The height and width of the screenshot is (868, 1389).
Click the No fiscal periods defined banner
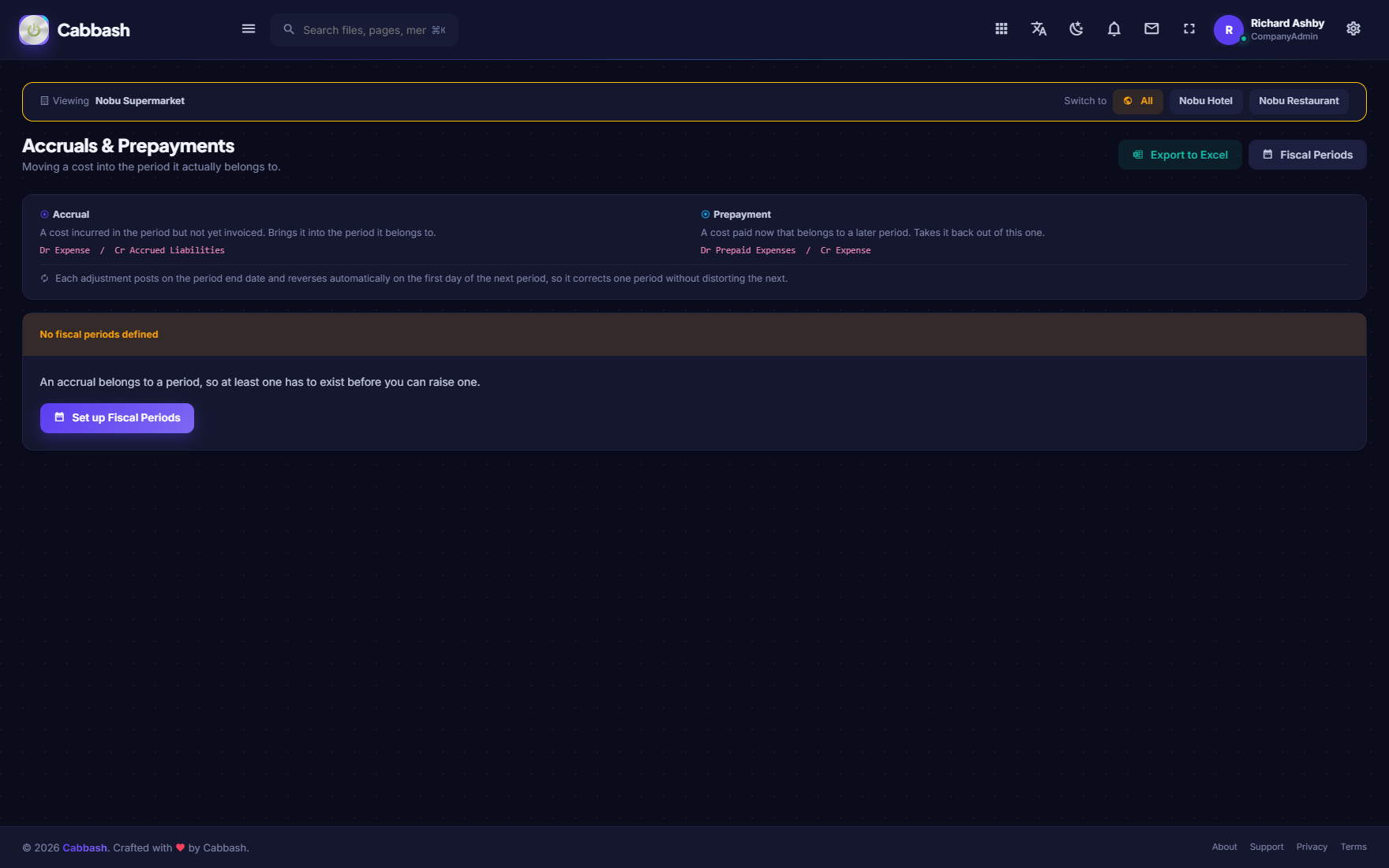(x=694, y=335)
